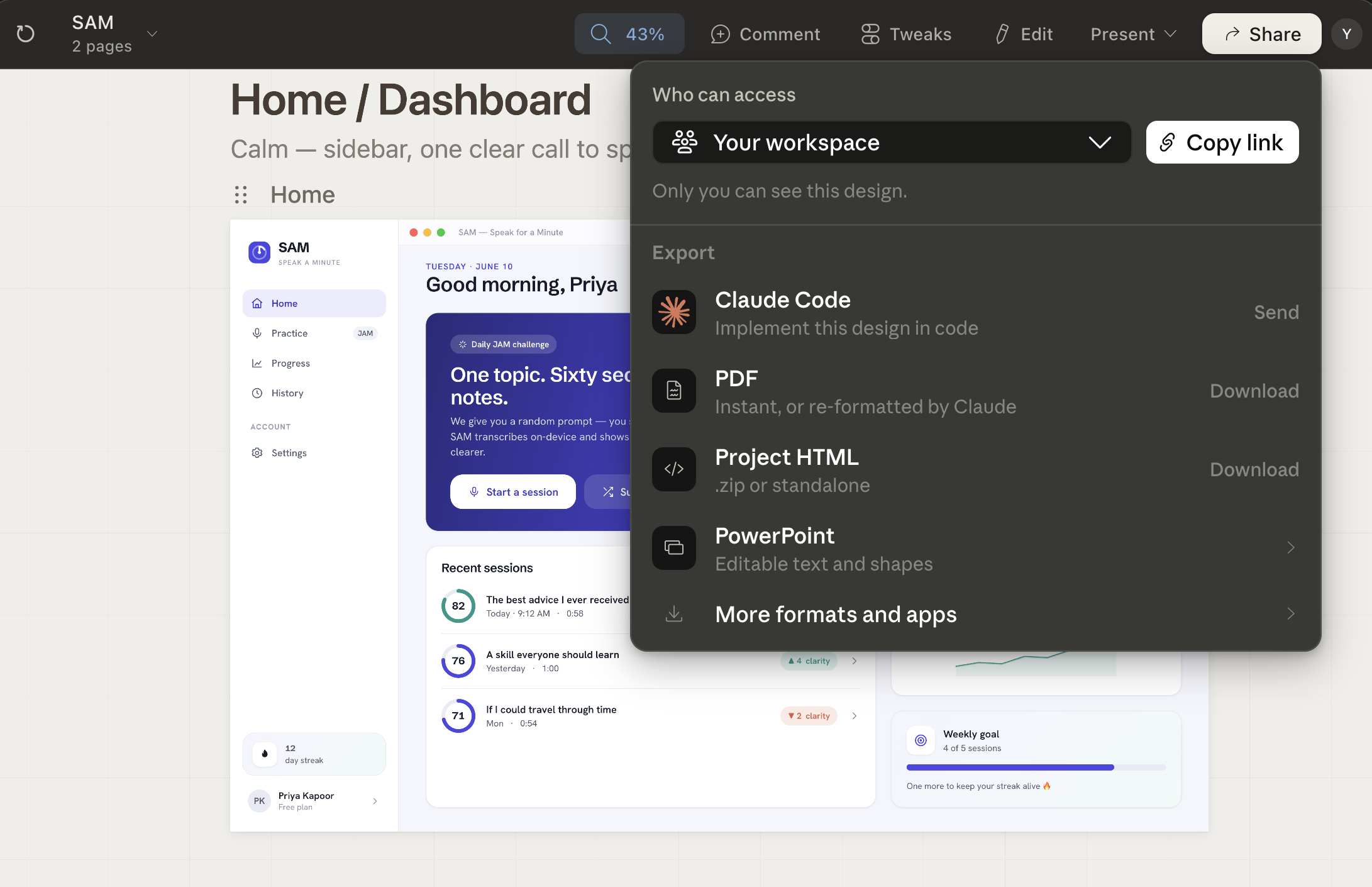Open the Comment tool

[765, 34]
